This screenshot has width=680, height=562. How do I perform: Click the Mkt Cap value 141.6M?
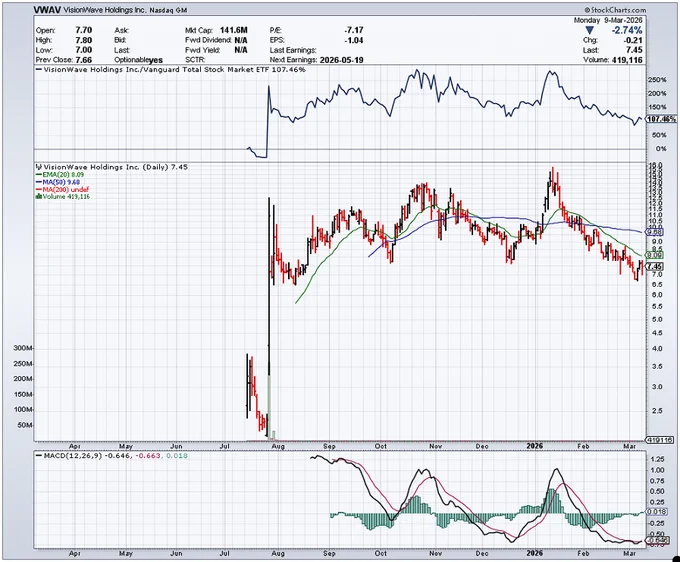click(234, 30)
